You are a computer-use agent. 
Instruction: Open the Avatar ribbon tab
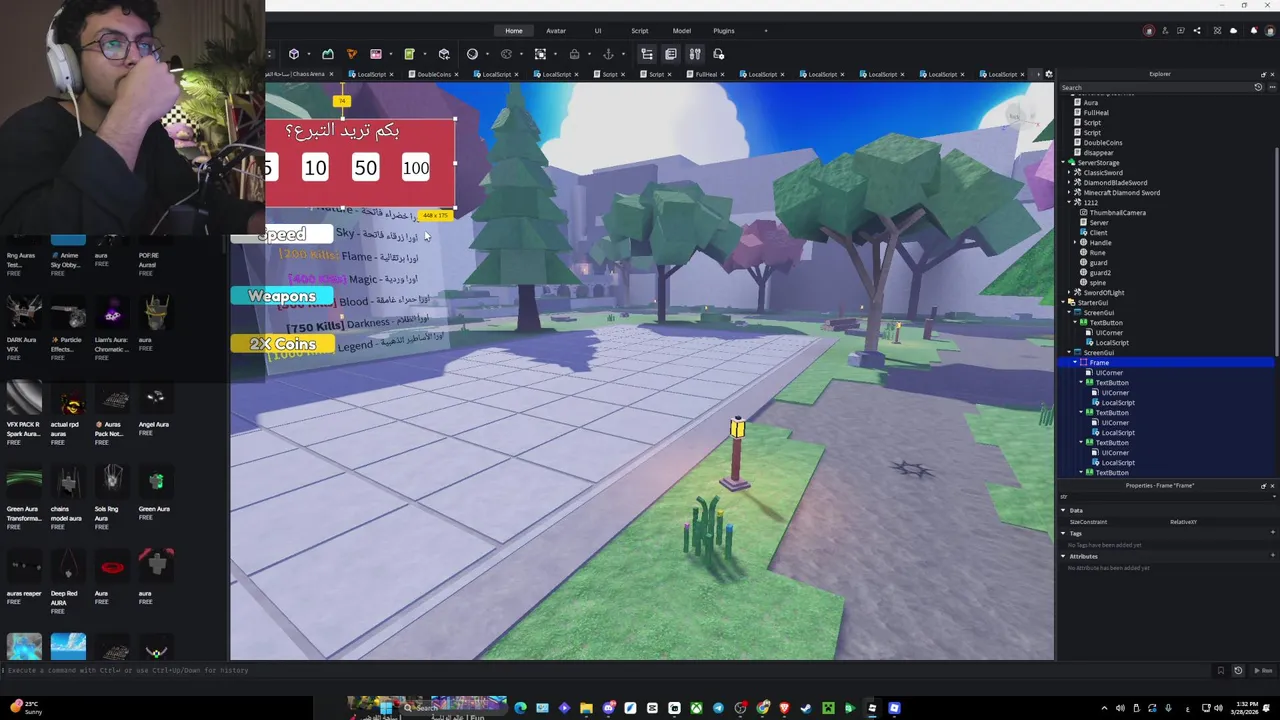click(556, 31)
